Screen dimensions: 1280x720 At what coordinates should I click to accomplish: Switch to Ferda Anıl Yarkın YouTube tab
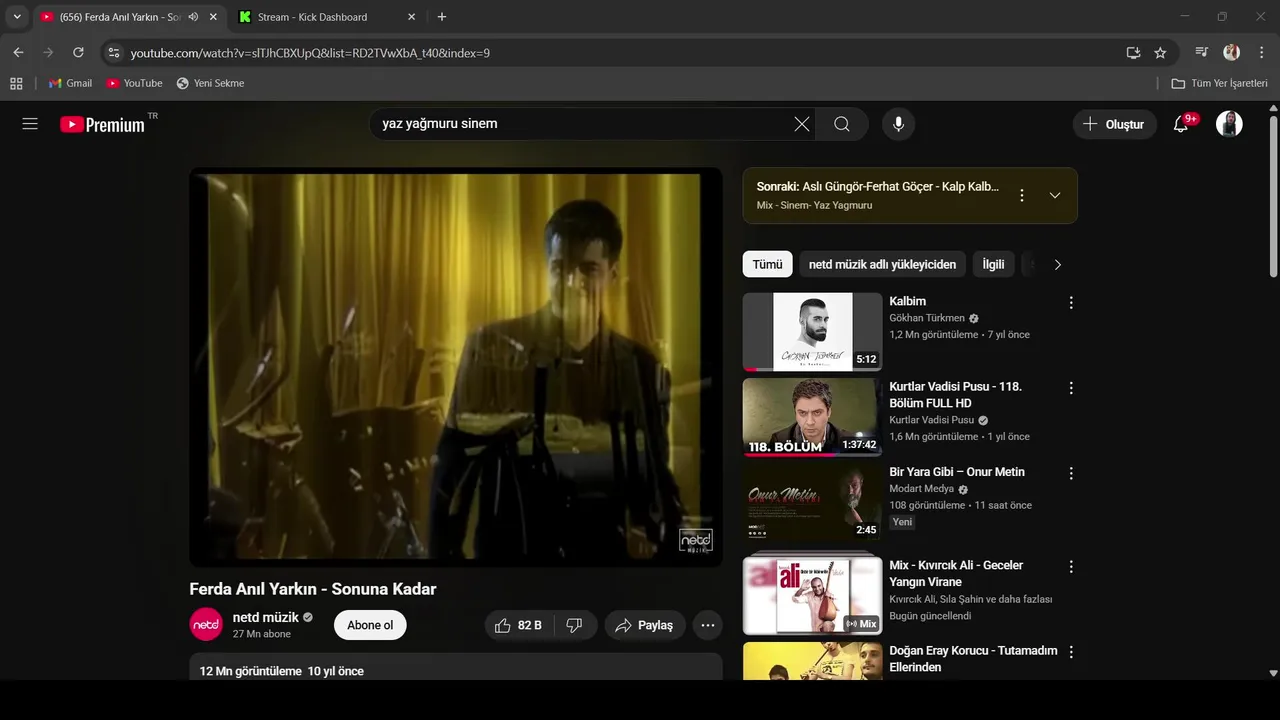tap(120, 17)
